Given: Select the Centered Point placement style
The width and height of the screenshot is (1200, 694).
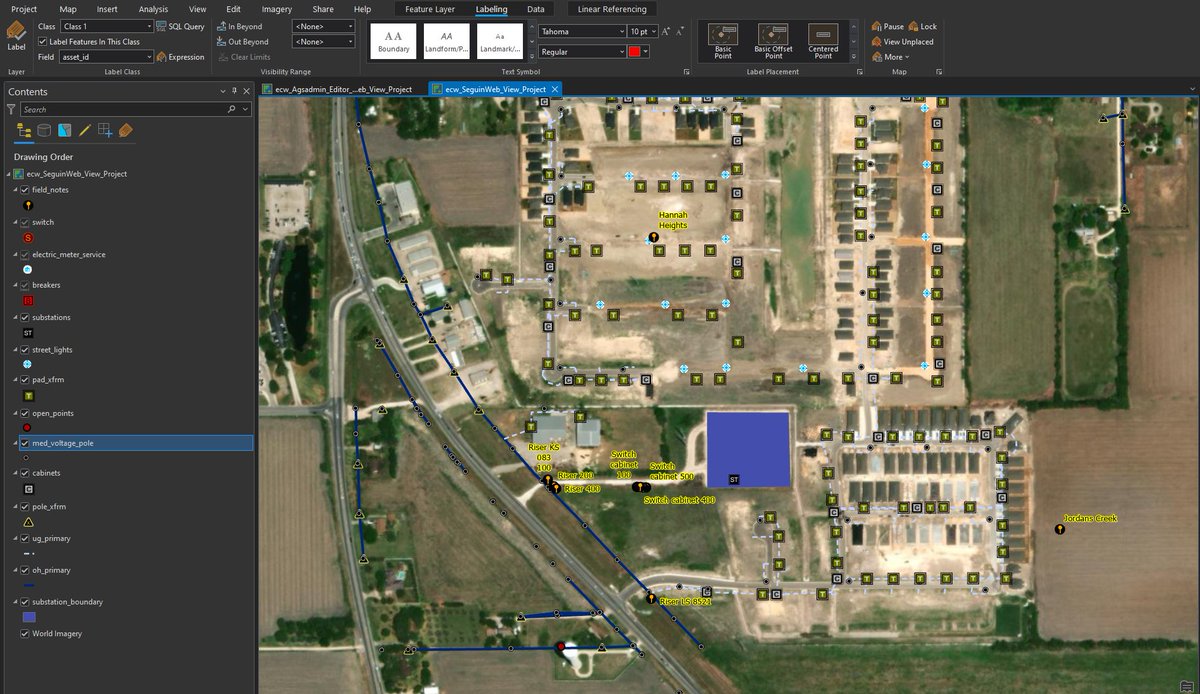Looking at the screenshot, I should coord(823,41).
